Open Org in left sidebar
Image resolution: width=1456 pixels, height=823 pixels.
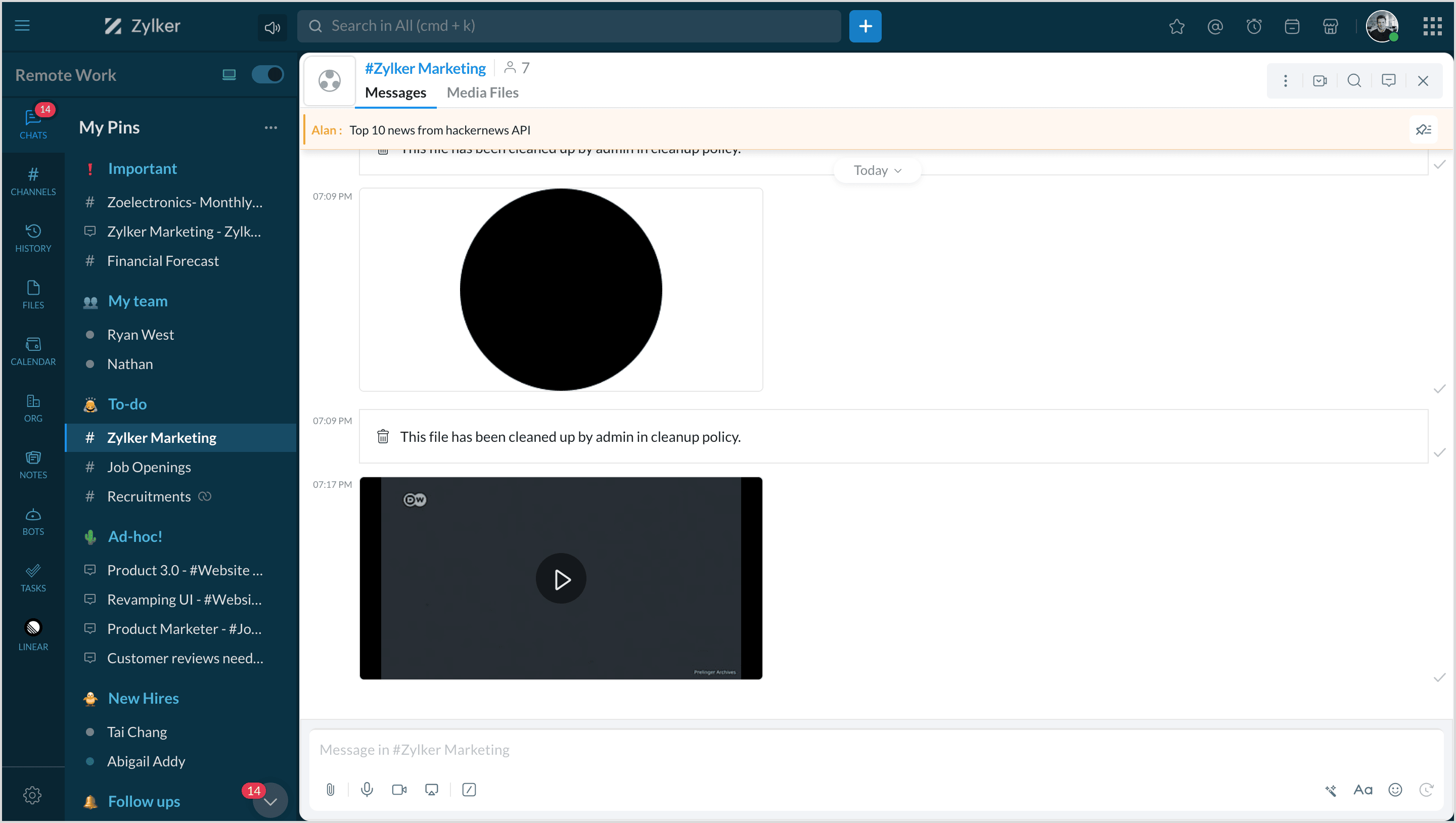(33, 407)
